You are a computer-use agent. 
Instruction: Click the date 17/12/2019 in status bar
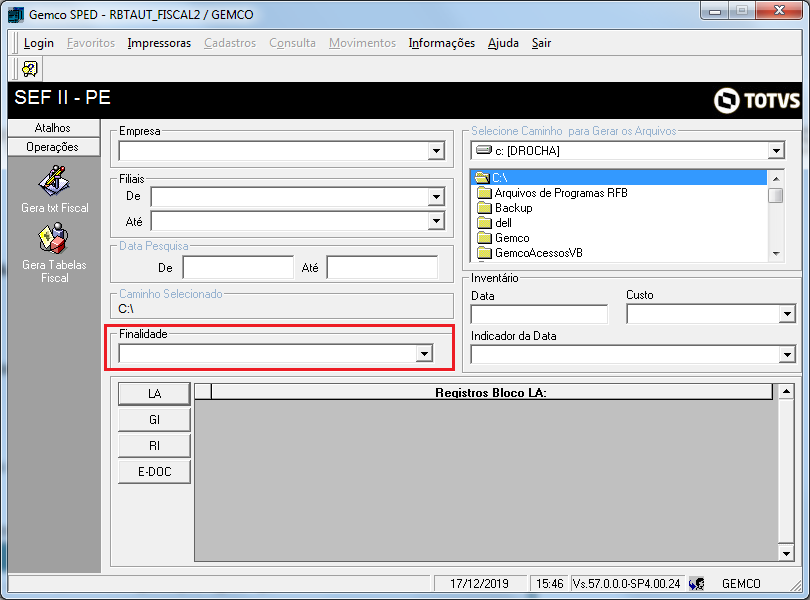point(479,583)
